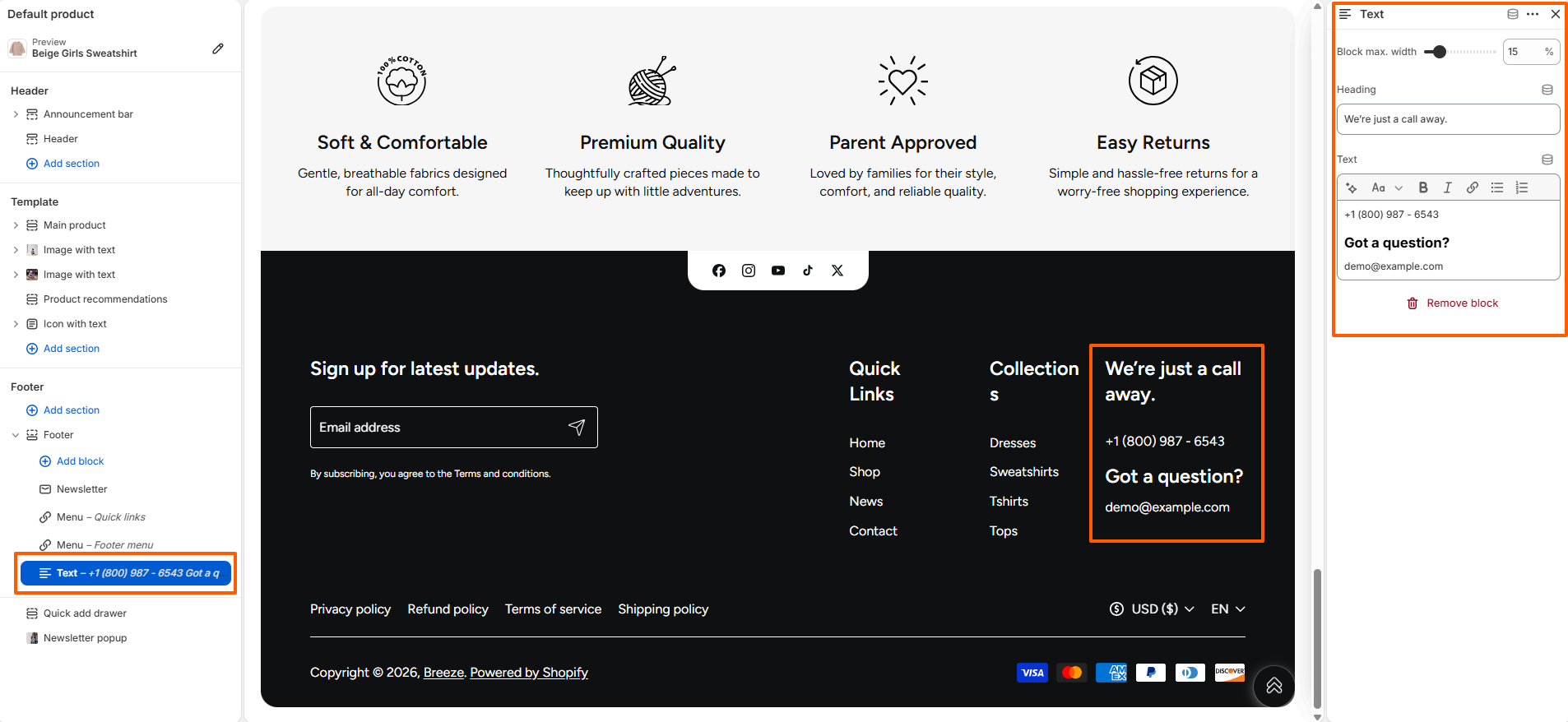The height and width of the screenshot is (722, 1568).
Task: Open the TikTok social icon
Action: tap(808, 271)
